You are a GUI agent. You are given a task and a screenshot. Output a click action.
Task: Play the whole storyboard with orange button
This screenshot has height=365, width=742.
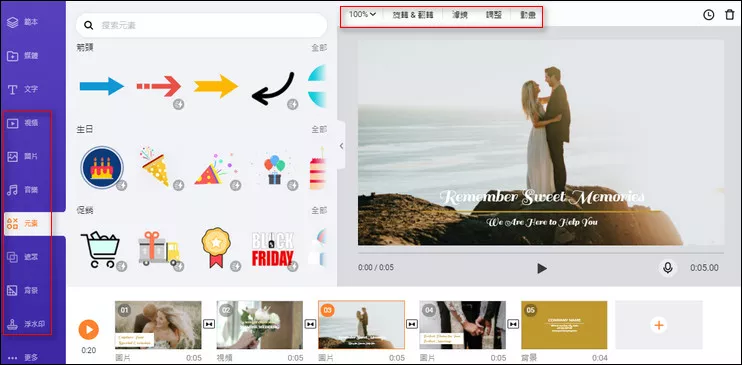(x=88, y=329)
